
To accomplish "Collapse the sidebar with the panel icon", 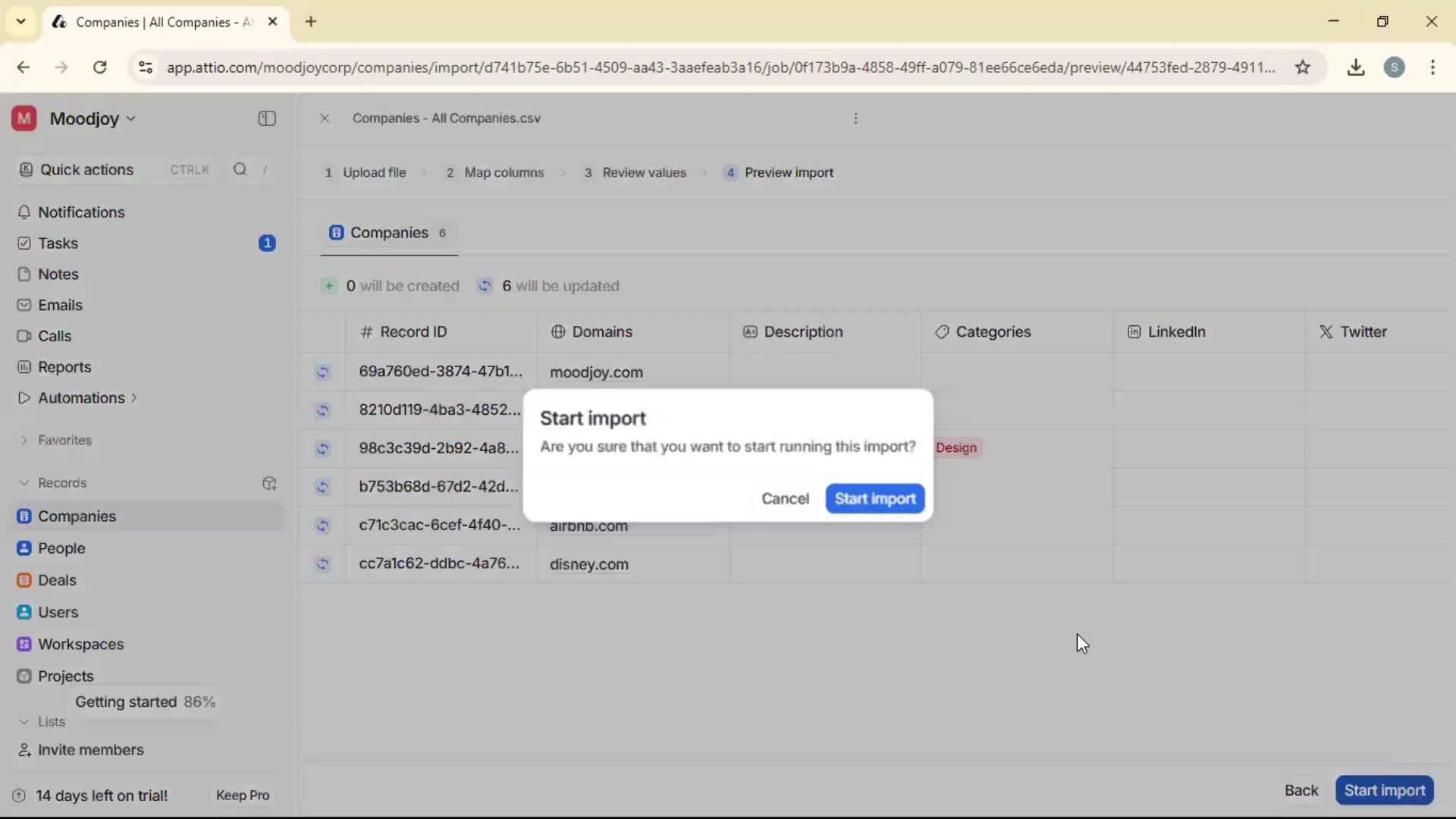I will point(266,118).
